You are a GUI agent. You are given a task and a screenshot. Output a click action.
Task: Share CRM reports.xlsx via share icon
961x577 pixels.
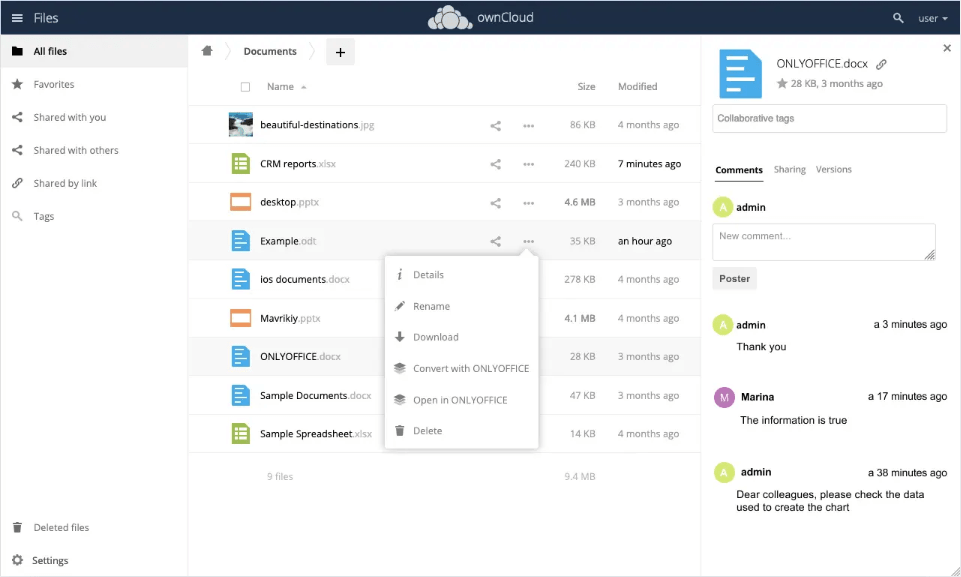(495, 164)
